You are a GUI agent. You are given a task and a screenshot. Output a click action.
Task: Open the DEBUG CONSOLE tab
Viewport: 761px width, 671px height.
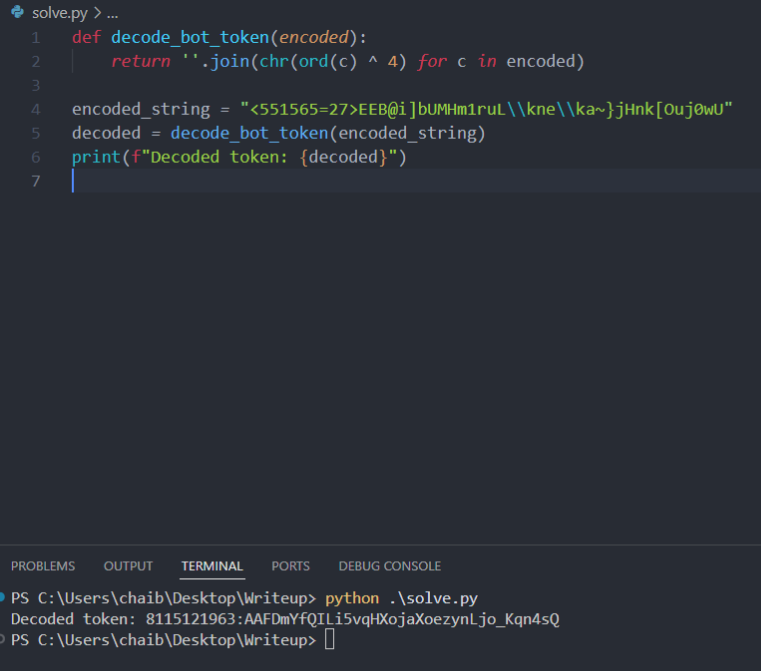(390, 566)
